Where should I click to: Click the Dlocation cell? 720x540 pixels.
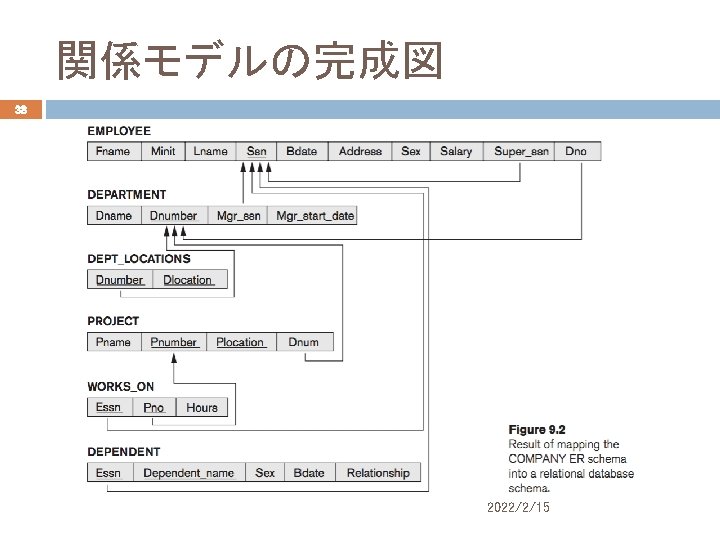pyautogui.click(x=190, y=280)
